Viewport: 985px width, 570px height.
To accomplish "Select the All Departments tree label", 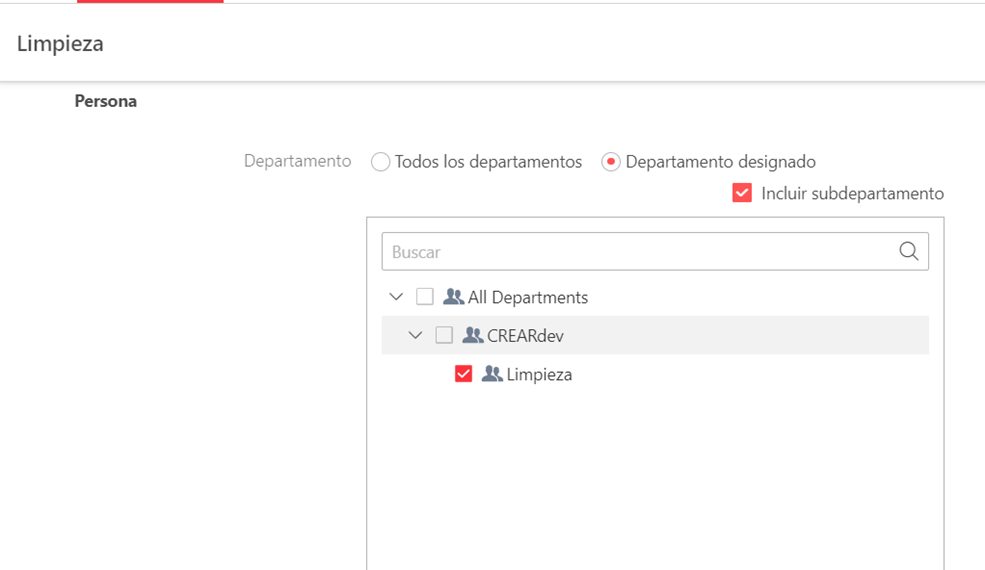I will coord(528,297).
